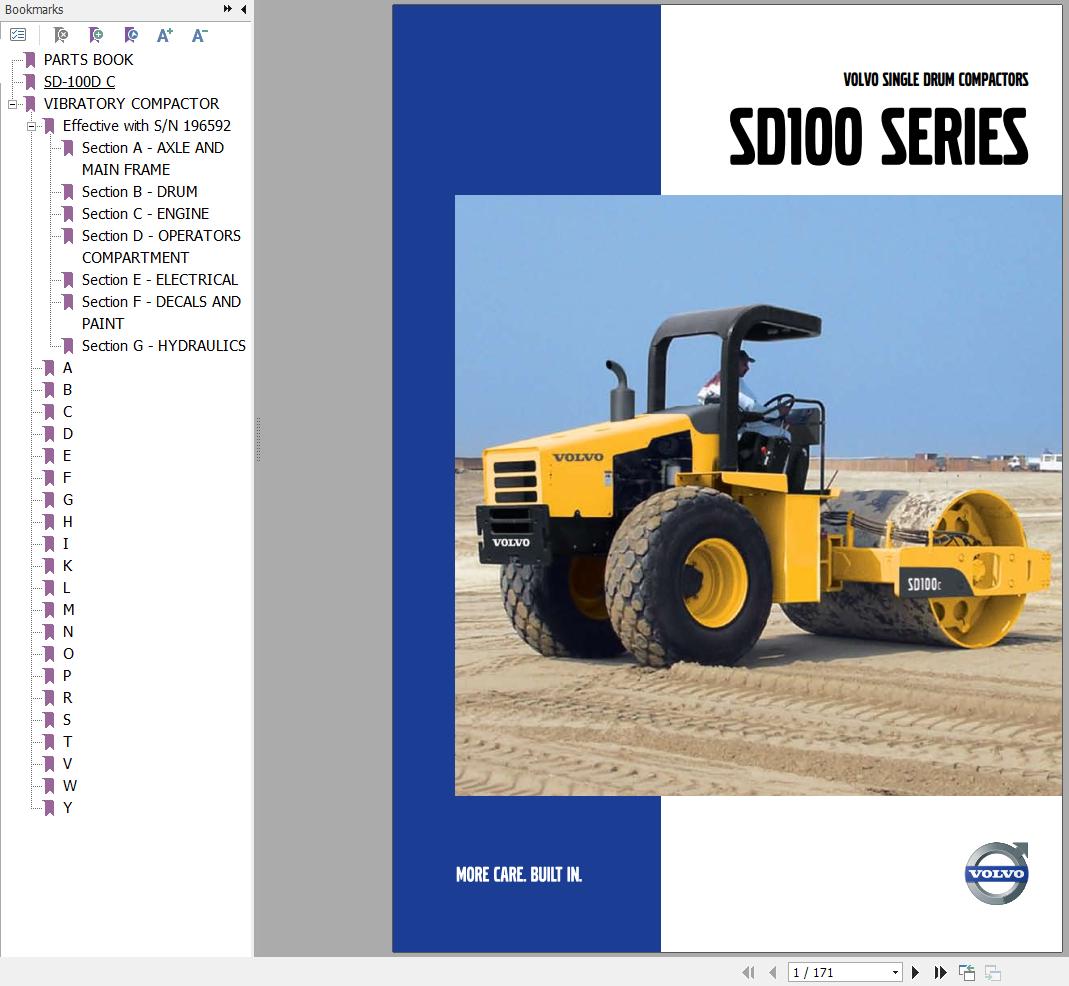
Task: Jump to index bookmark C
Action: click(67, 412)
